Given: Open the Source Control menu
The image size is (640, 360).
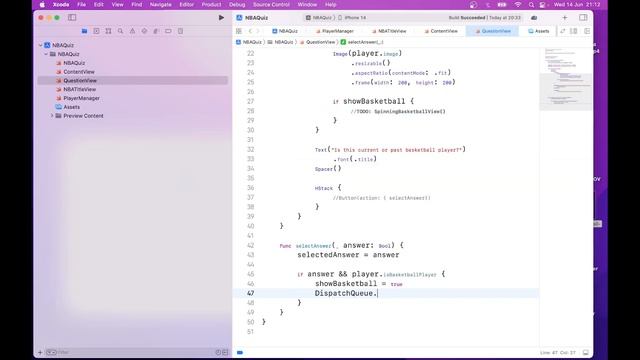Looking at the screenshot, I should (x=271, y=4).
